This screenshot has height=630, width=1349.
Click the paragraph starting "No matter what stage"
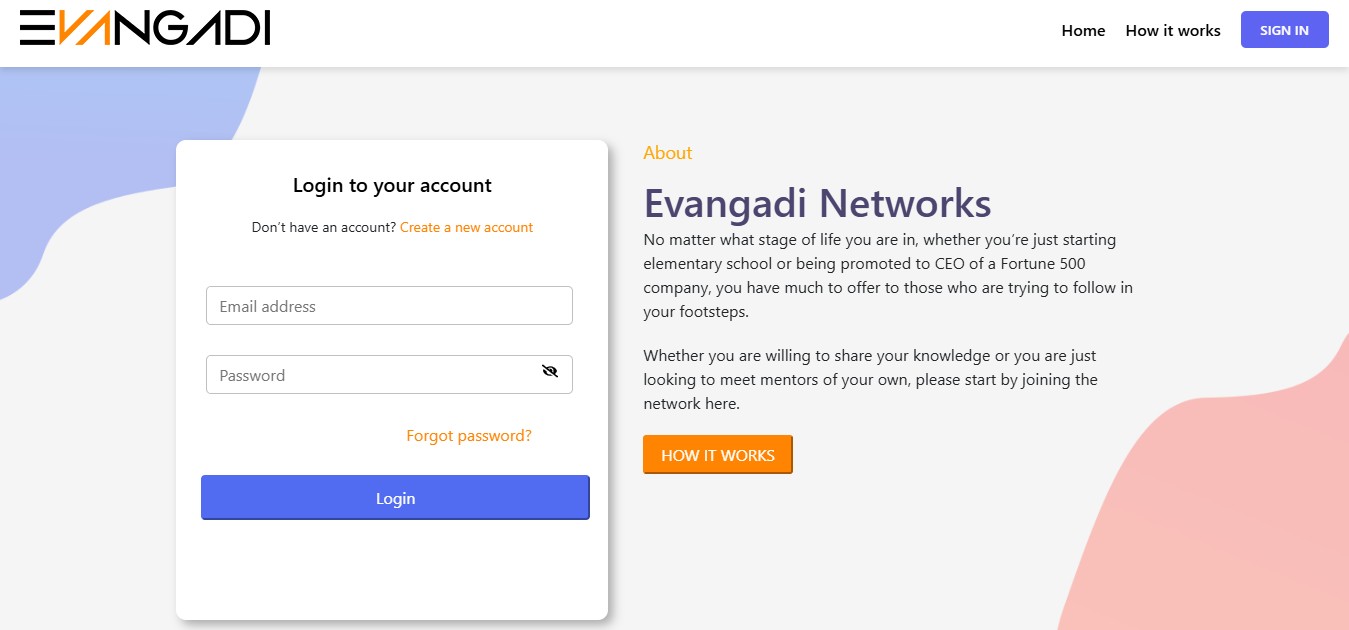coord(887,276)
